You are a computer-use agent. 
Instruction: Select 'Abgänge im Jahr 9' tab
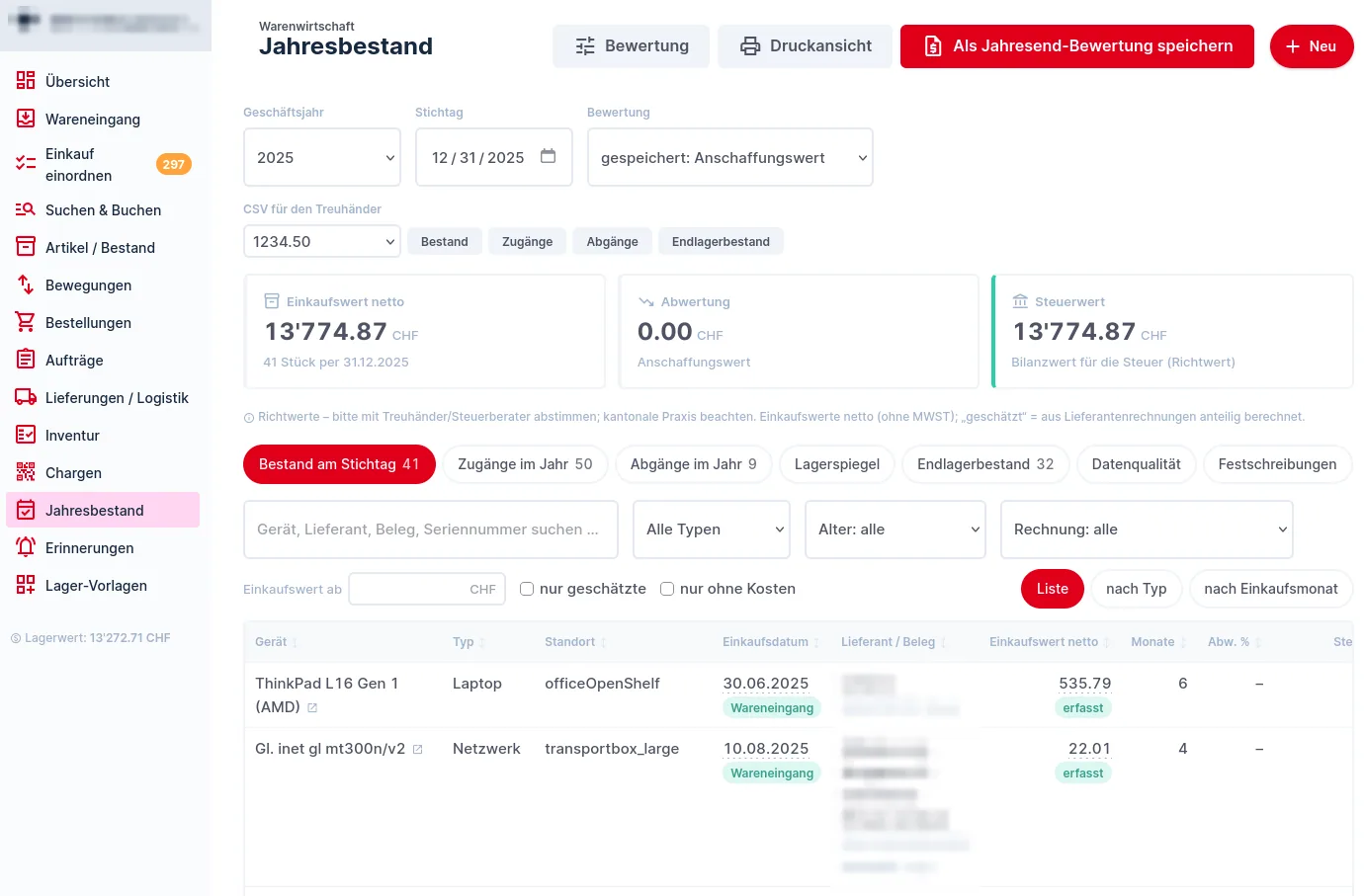[x=694, y=464]
